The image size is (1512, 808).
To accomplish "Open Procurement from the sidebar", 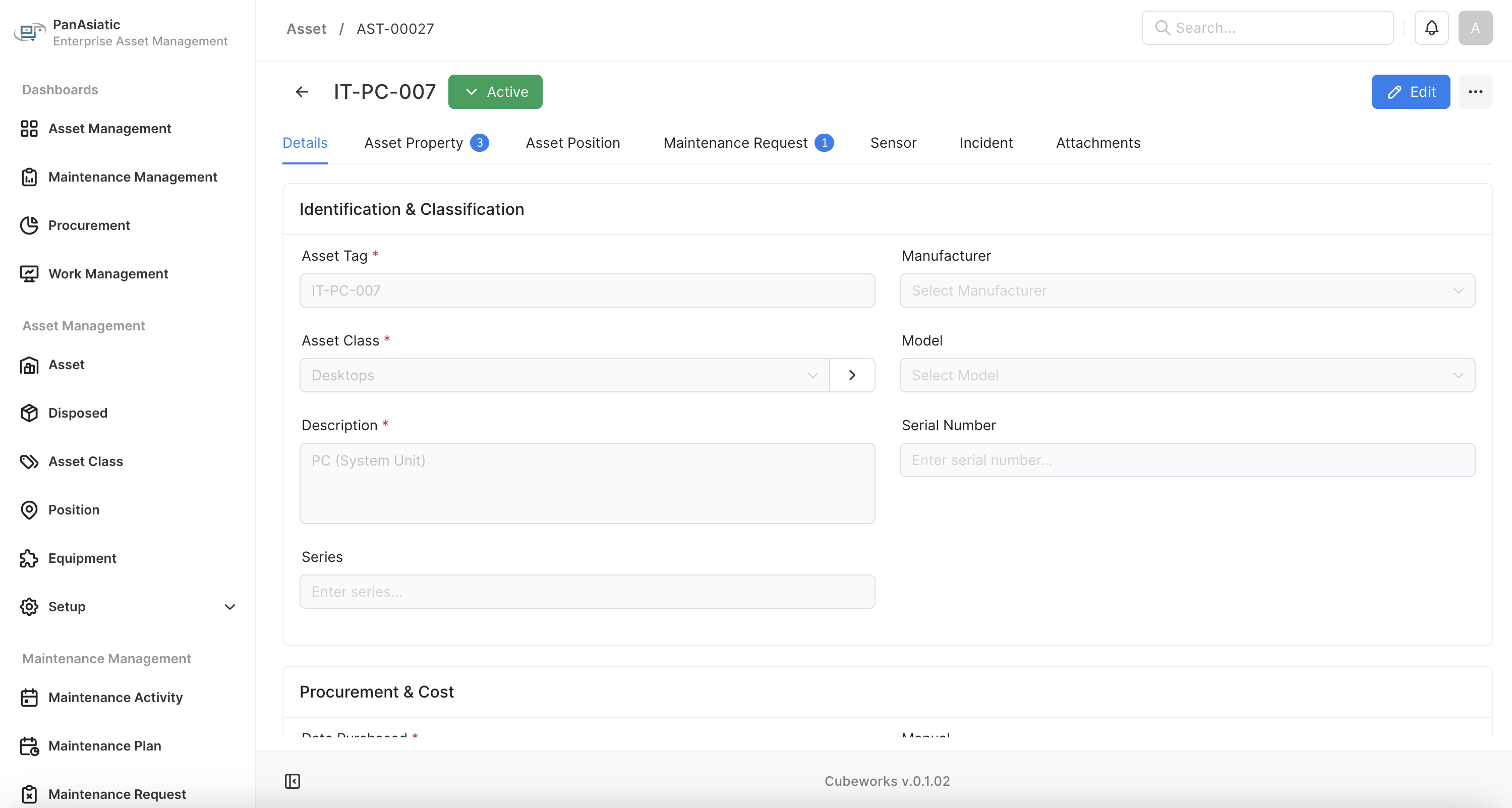I will (x=89, y=225).
